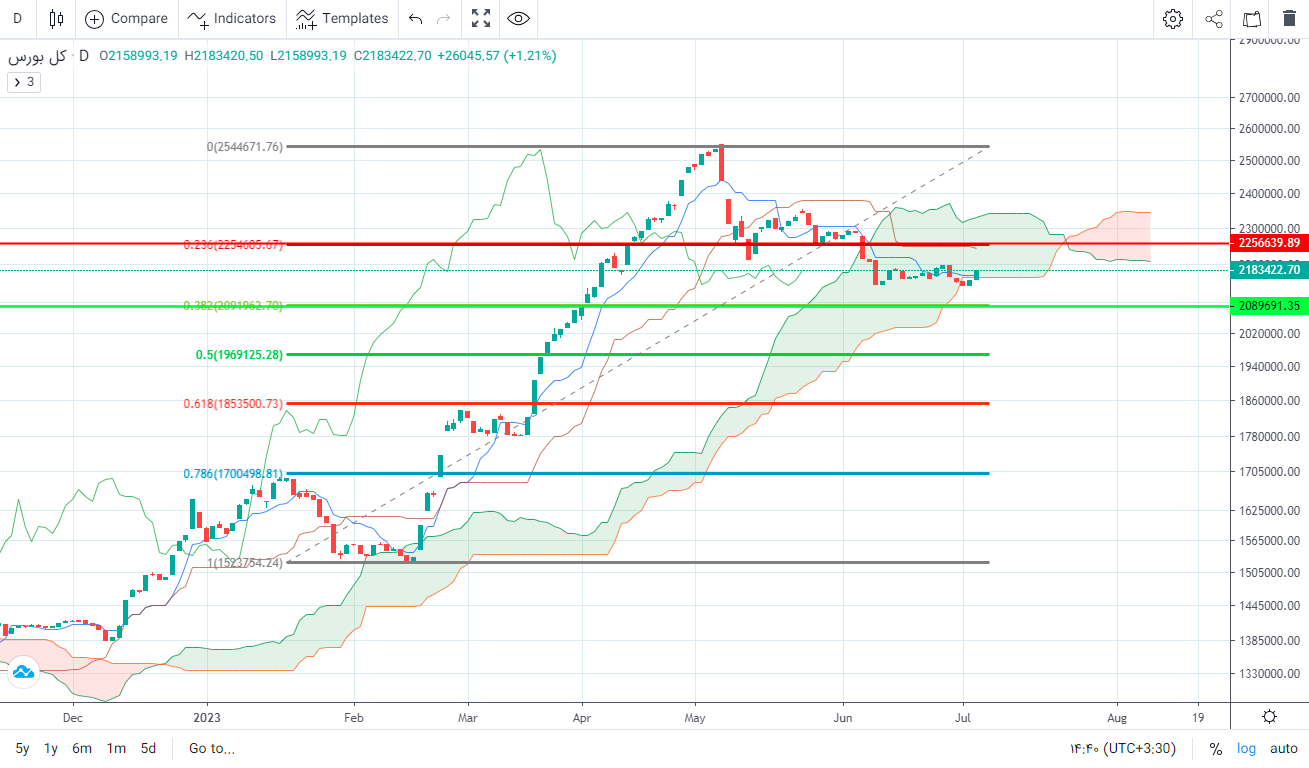Open the sticky notes icon in the top bar

(x=1251, y=18)
